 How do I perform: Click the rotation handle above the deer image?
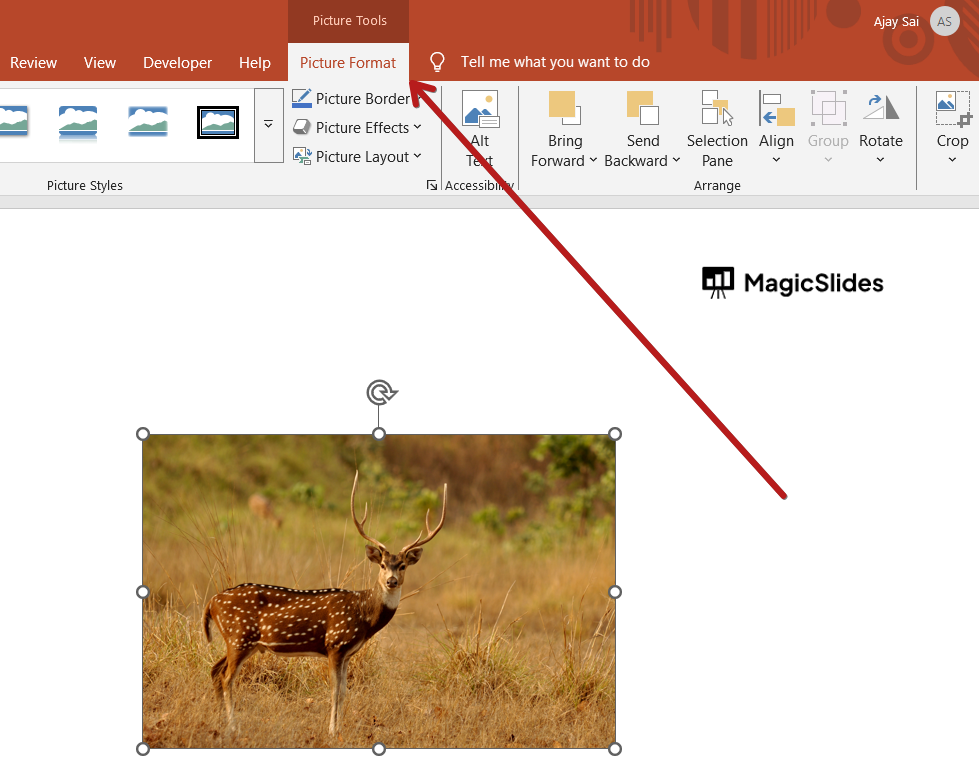click(x=379, y=392)
